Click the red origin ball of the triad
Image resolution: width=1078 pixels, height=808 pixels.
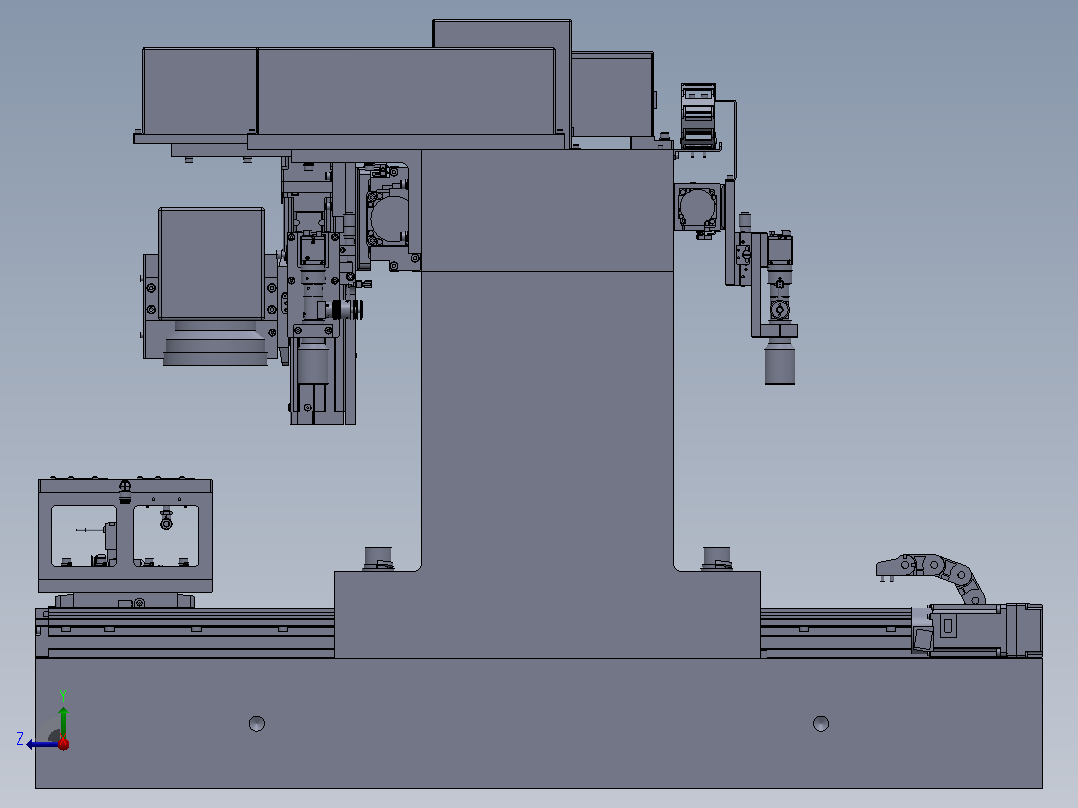63,743
